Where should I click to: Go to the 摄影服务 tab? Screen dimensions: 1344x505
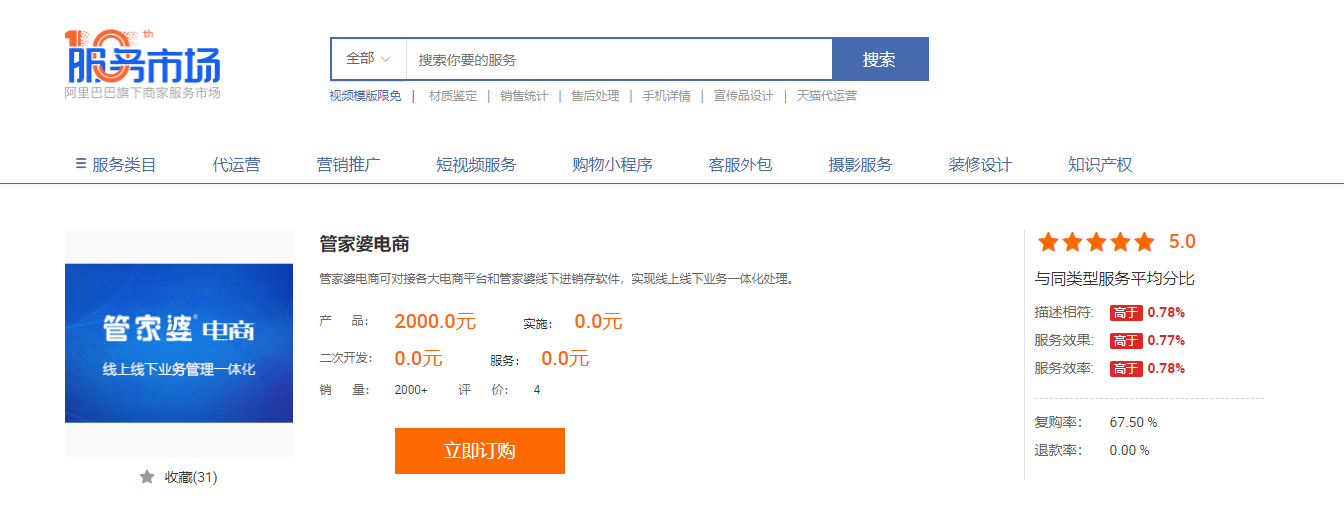point(860,165)
